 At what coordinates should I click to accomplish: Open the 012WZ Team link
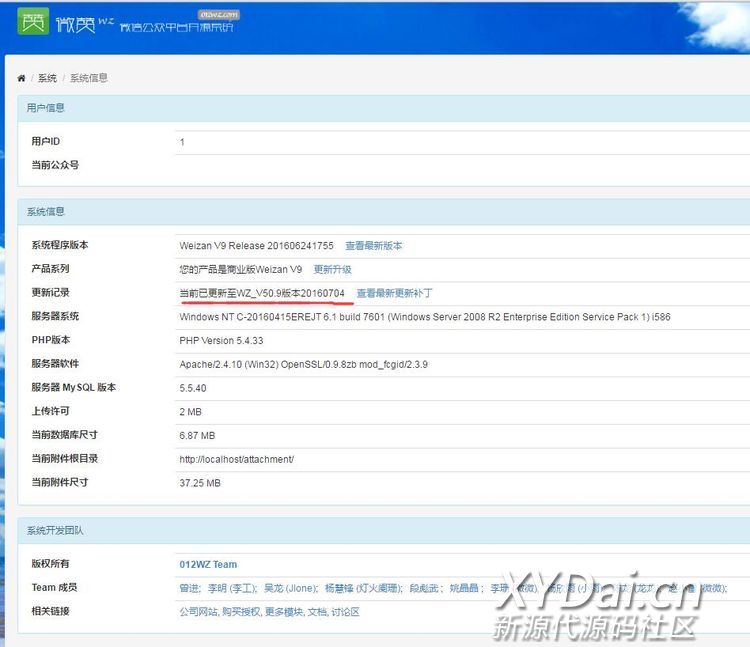(x=208, y=564)
